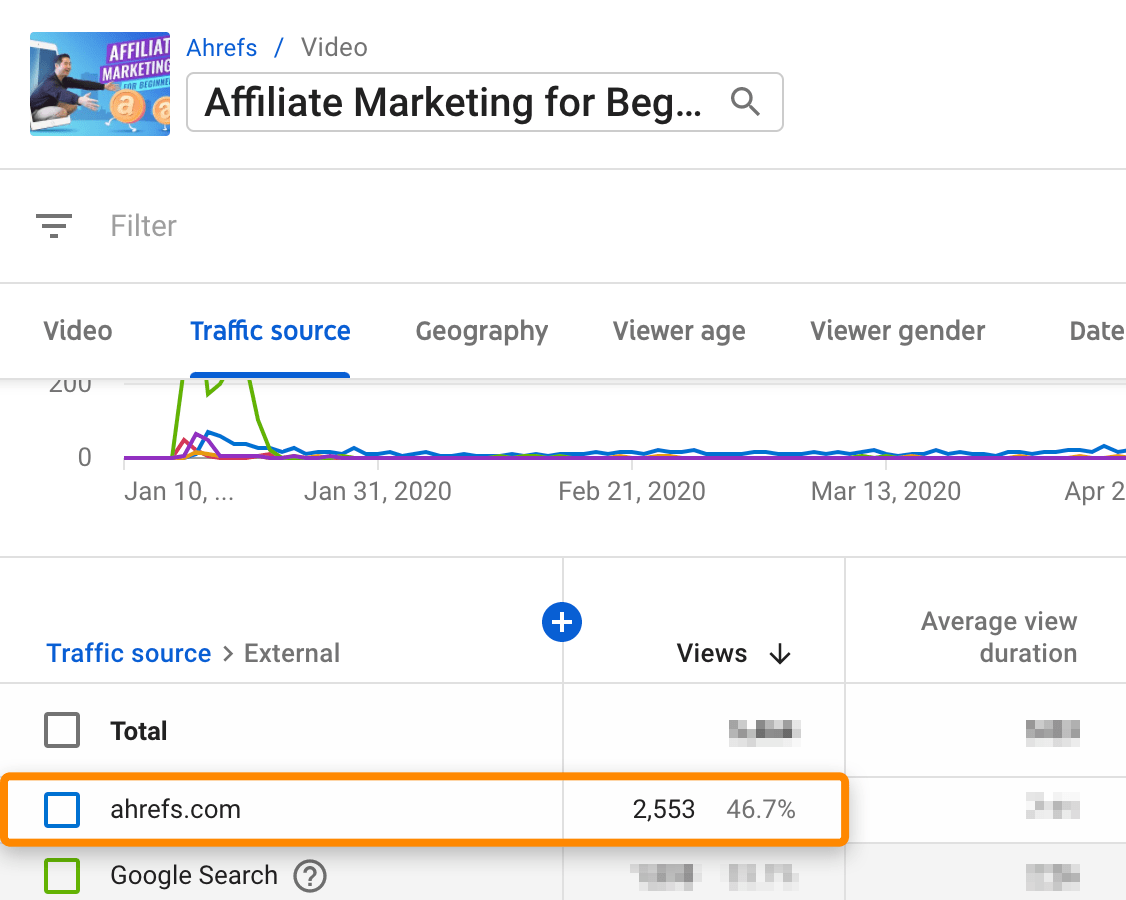This screenshot has width=1126, height=900.
Task: Go back via the Ahrefs breadcrumb link
Action: (x=222, y=47)
